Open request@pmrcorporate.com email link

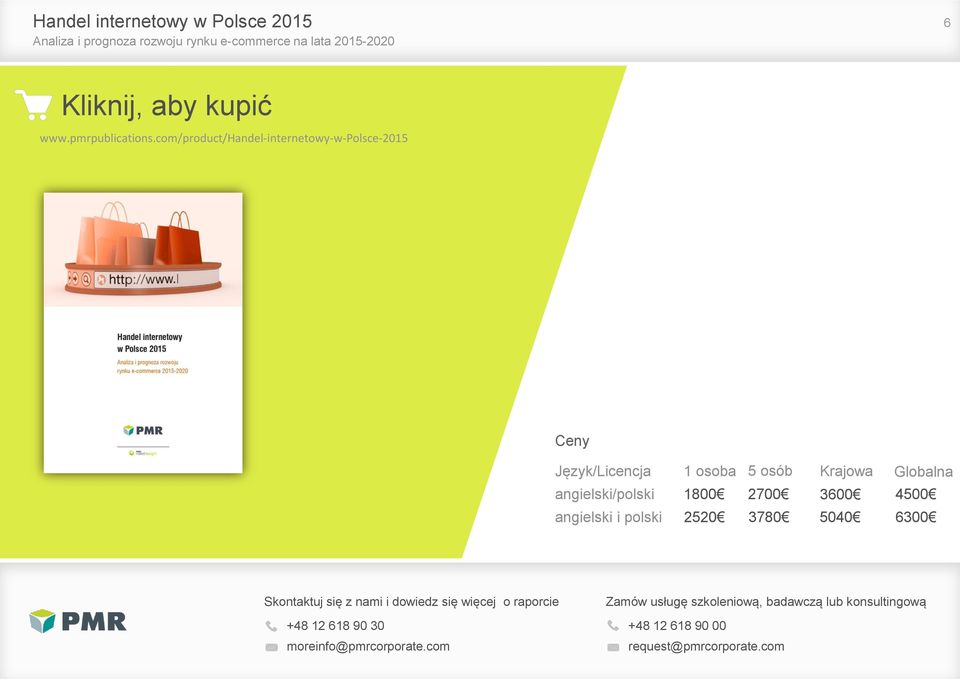point(706,647)
